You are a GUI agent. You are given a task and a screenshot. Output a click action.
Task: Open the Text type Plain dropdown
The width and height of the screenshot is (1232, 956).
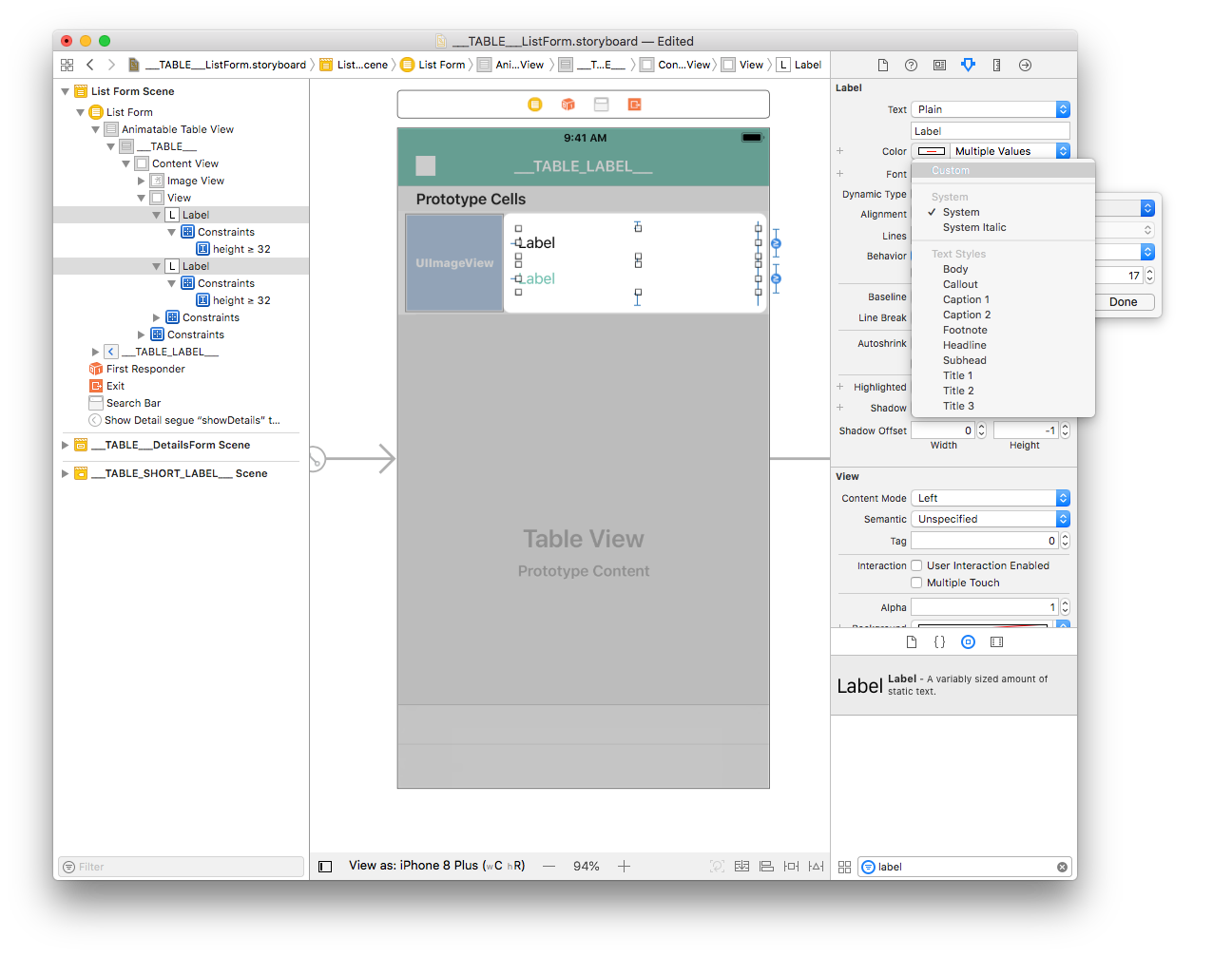click(991, 109)
